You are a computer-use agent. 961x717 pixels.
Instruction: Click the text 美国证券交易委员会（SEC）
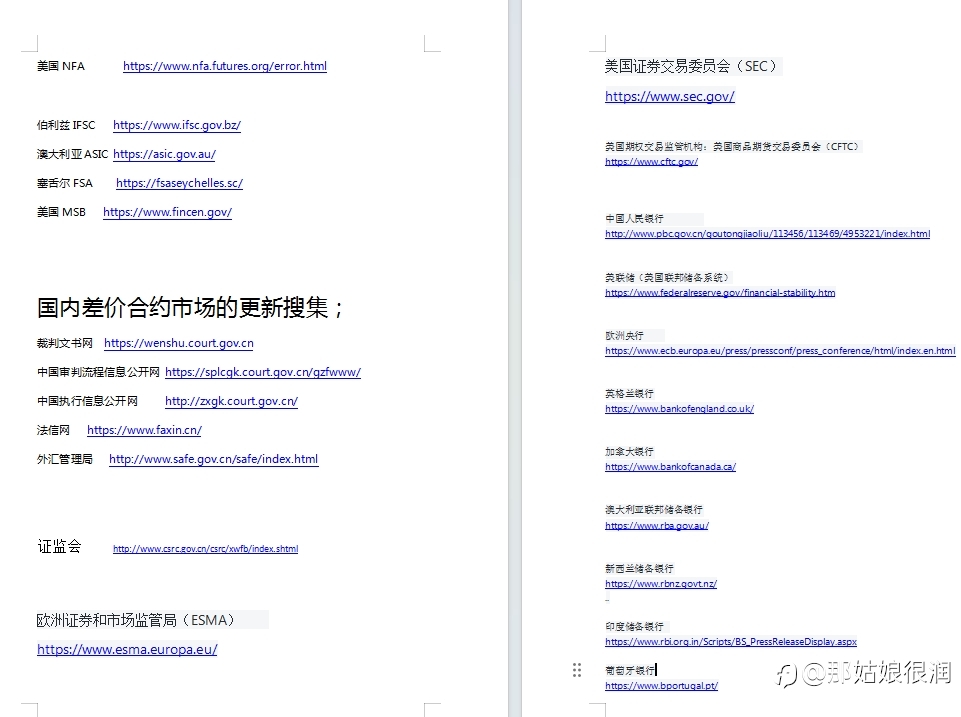(x=691, y=66)
